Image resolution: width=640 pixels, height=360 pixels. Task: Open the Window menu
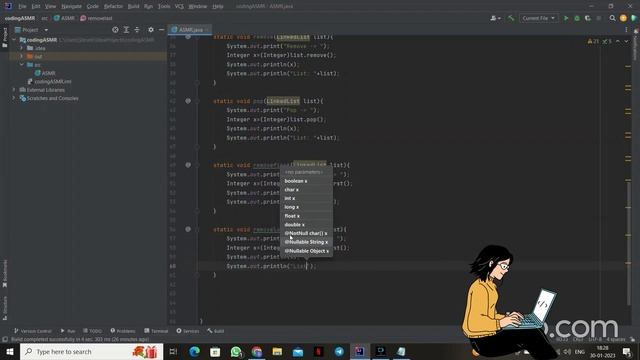(198, 6)
